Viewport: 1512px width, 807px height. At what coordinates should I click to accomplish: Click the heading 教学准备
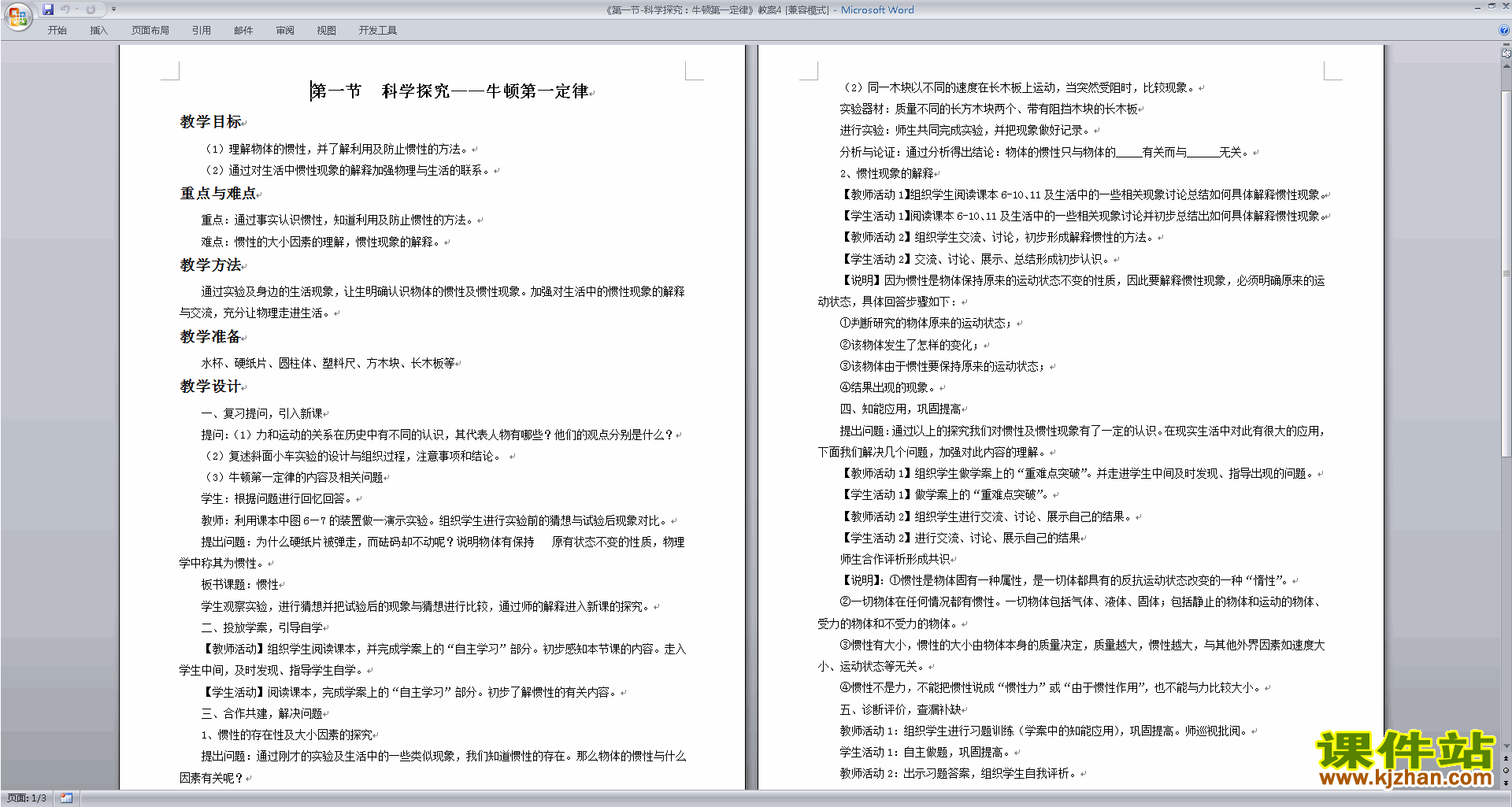pos(211,337)
